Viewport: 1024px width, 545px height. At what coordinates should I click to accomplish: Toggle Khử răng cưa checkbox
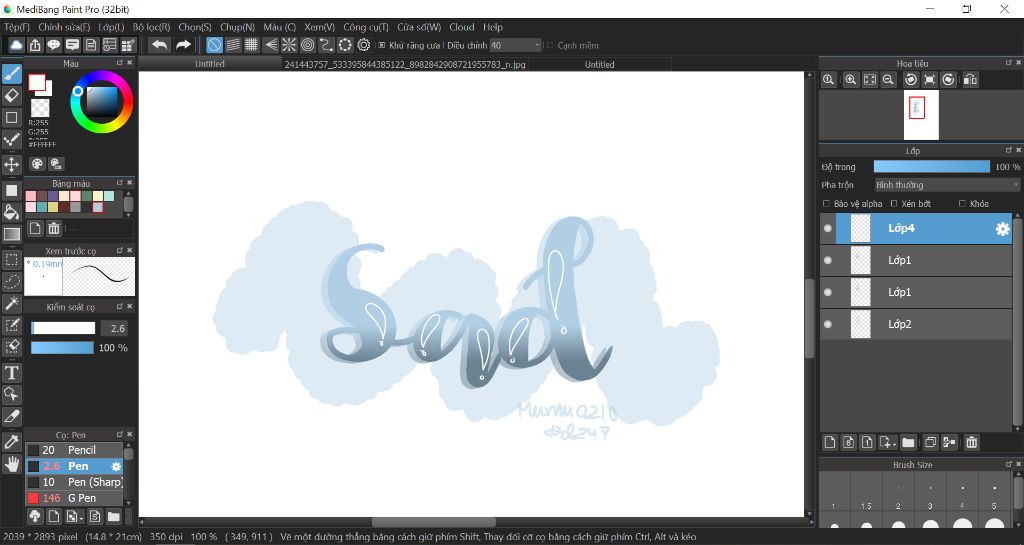(x=382, y=46)
